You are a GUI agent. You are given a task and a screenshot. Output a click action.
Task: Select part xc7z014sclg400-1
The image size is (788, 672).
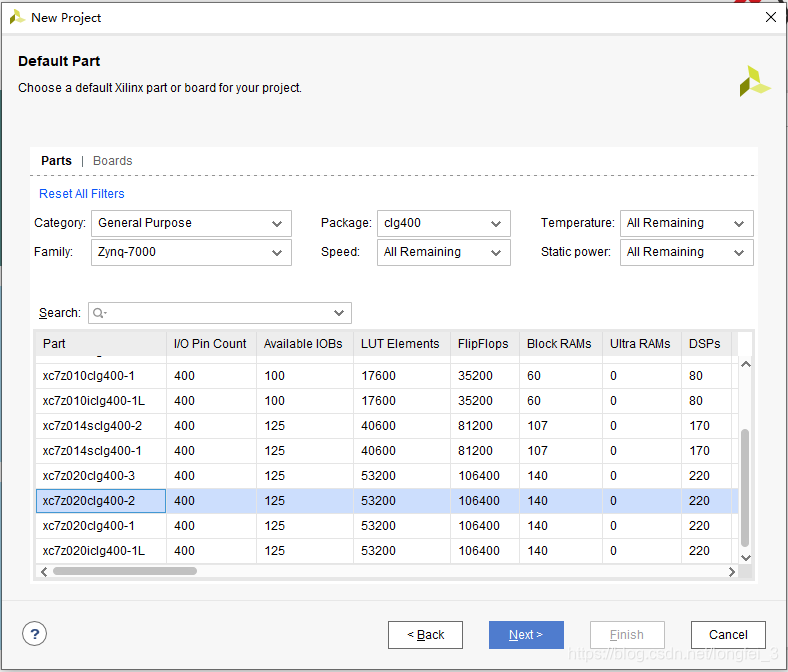(92, 451)
